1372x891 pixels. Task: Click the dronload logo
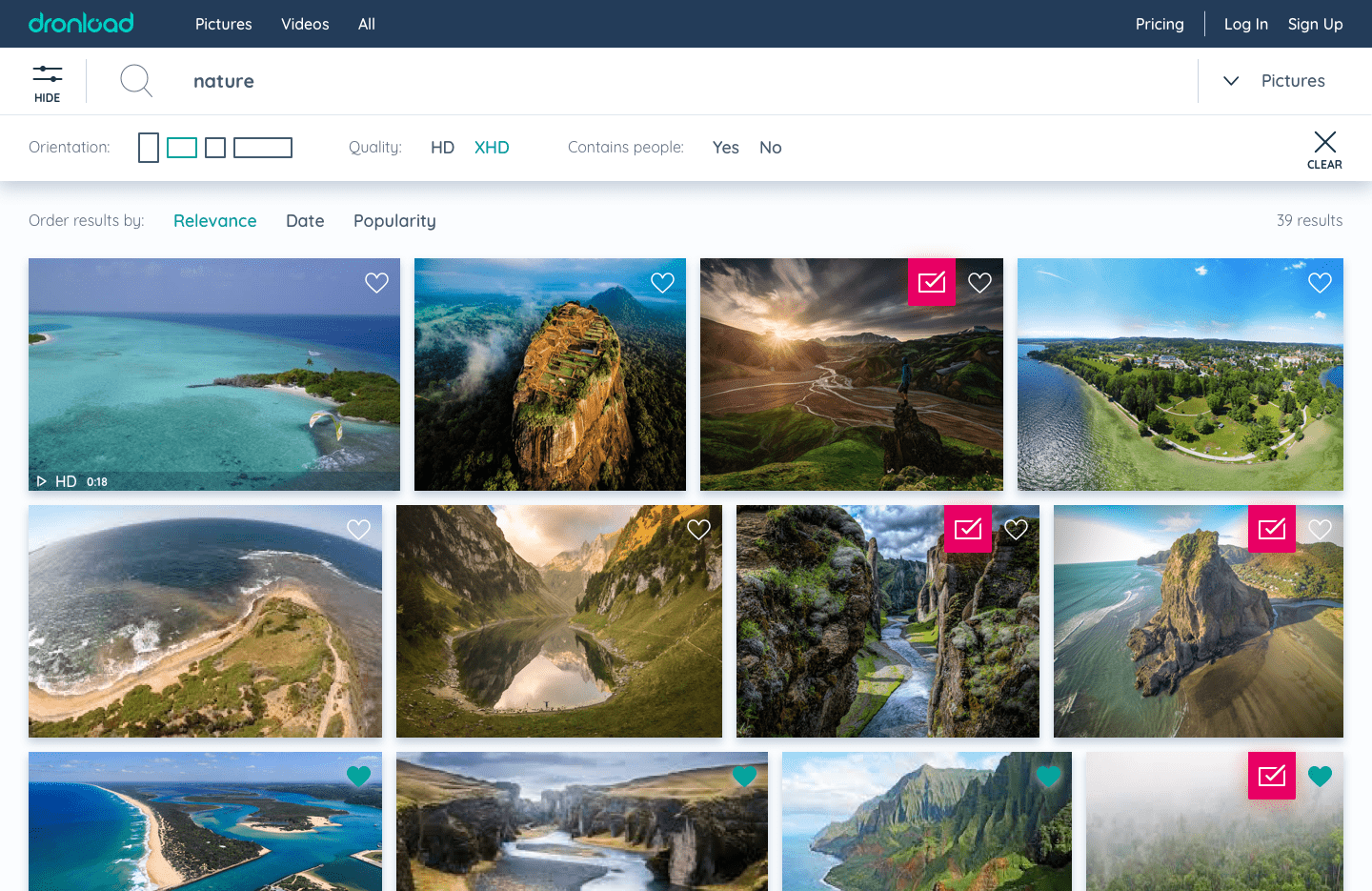point(81,23)
